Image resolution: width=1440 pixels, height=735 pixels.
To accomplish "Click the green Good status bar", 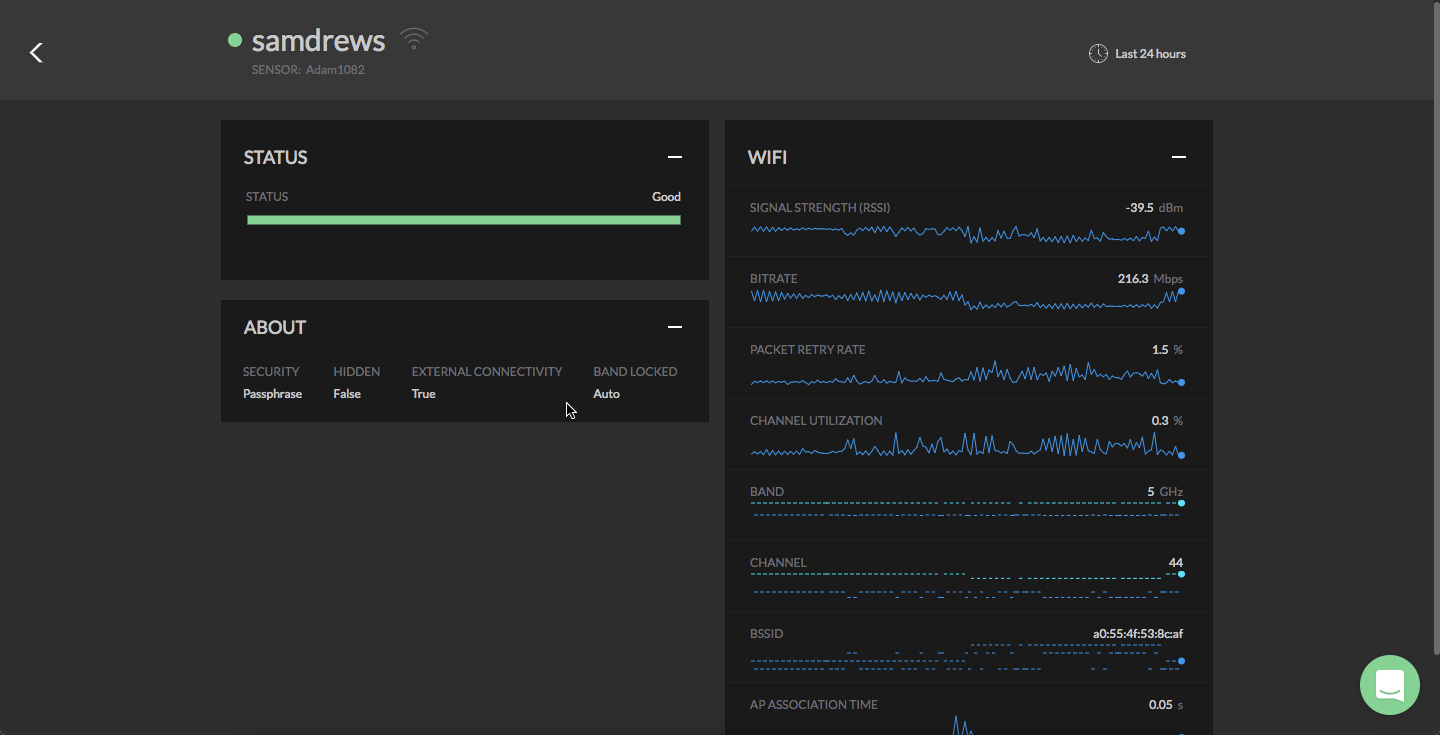I will (463, 220).
